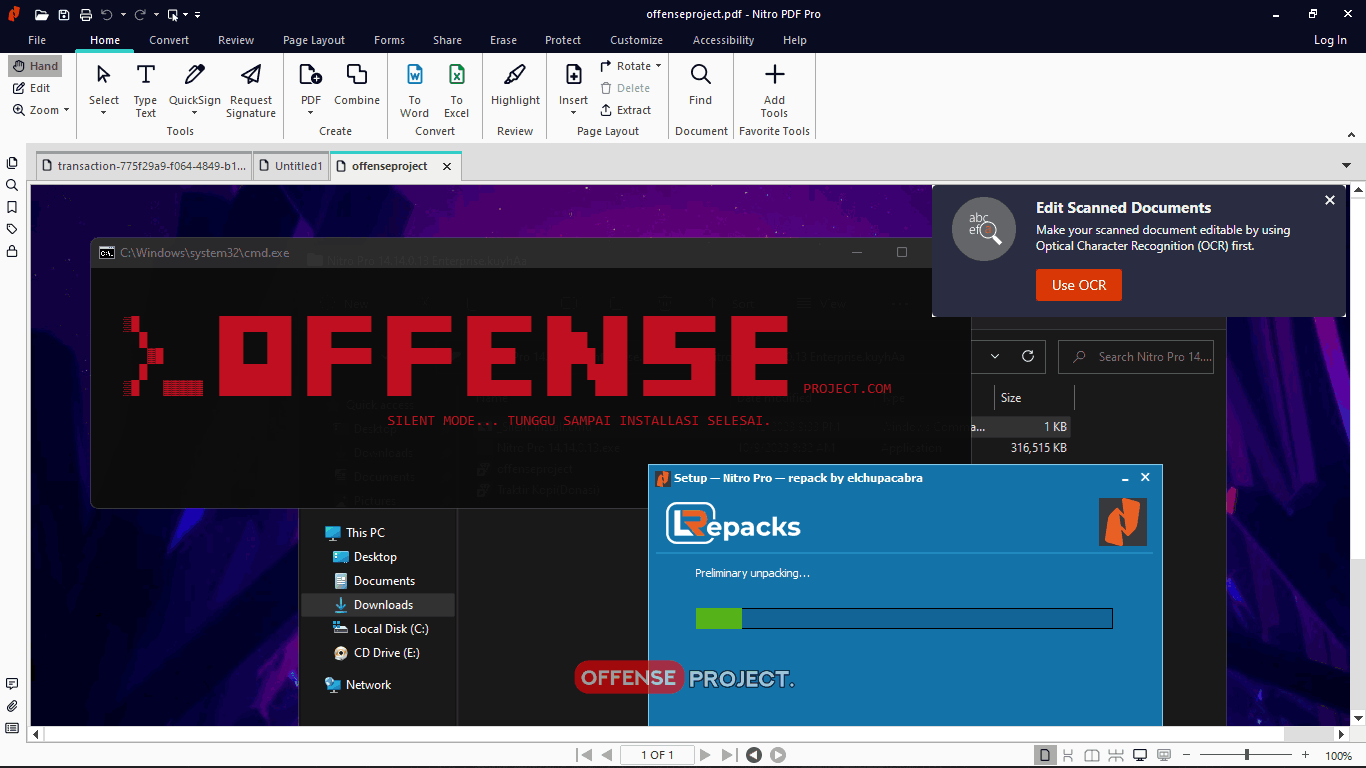Switch to the Accessibility ribbon tab
Image resolution: width=1366 pixels, height=768 pixels.
pyautogui.click(x=723, y=40)
